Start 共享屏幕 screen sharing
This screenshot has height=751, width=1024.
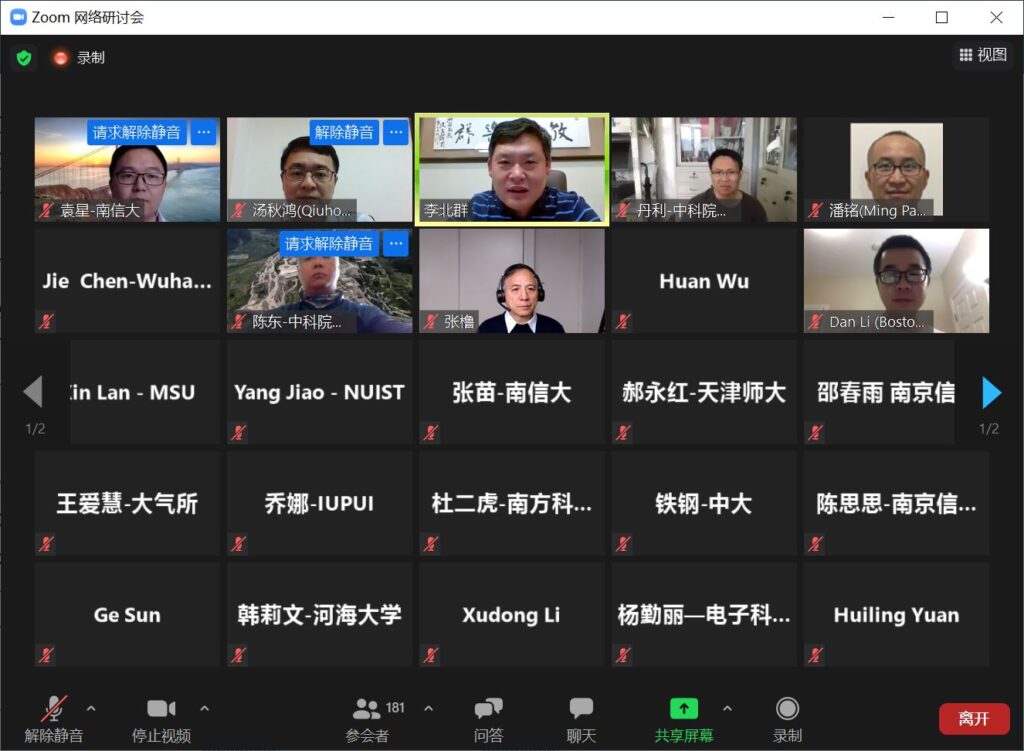[x=684, y=718]
